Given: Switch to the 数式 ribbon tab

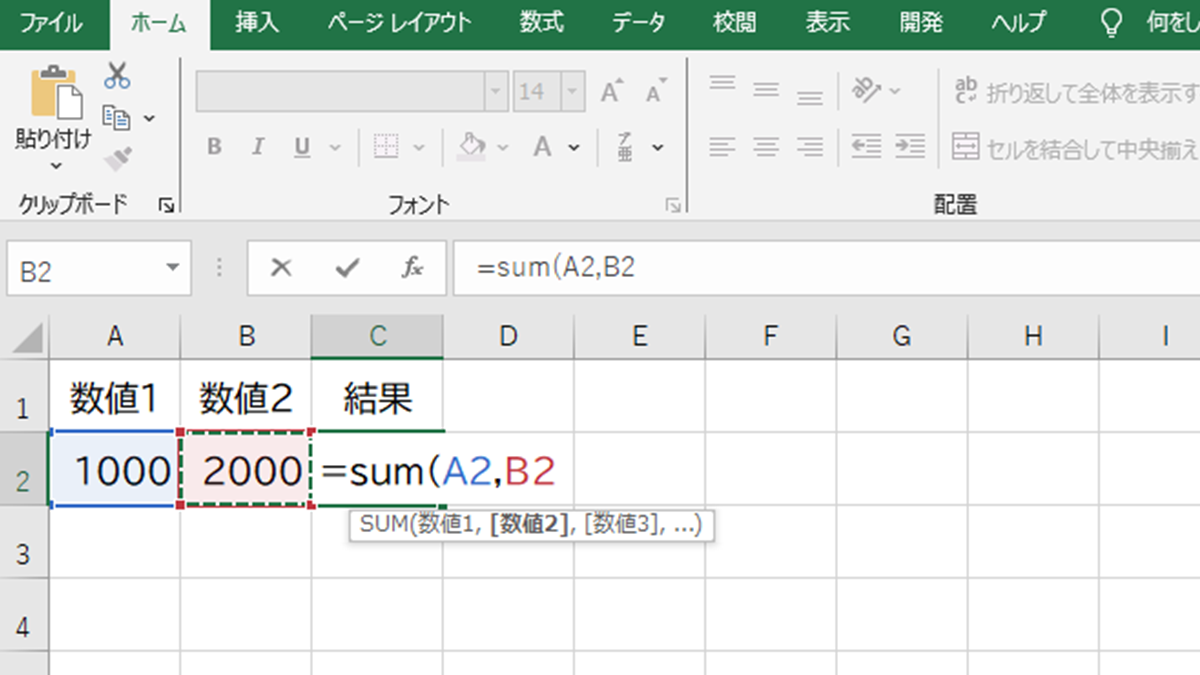Looking at the screenshot, I should 541,22.
